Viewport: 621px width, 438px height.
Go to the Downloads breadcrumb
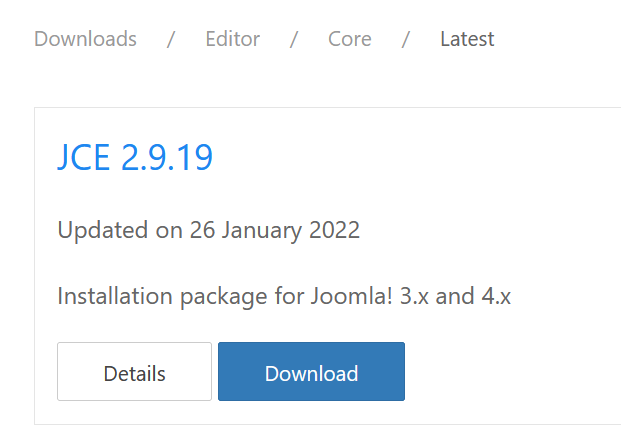click(85, 39)
